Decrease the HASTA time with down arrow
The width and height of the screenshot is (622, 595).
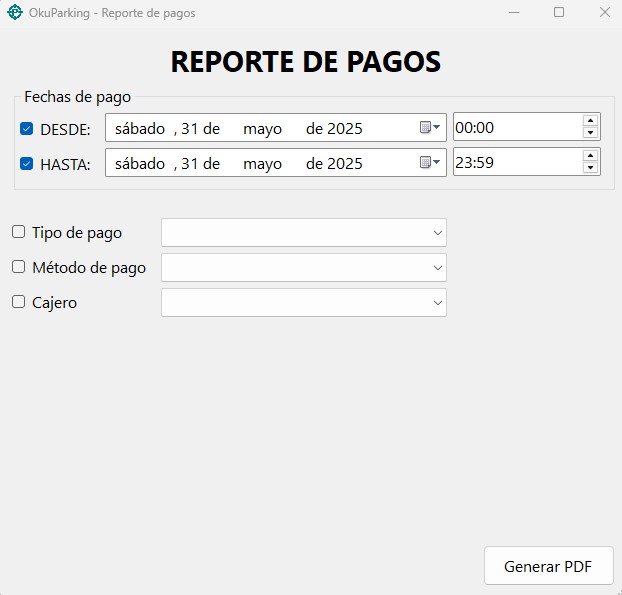(x=590, y=169)
